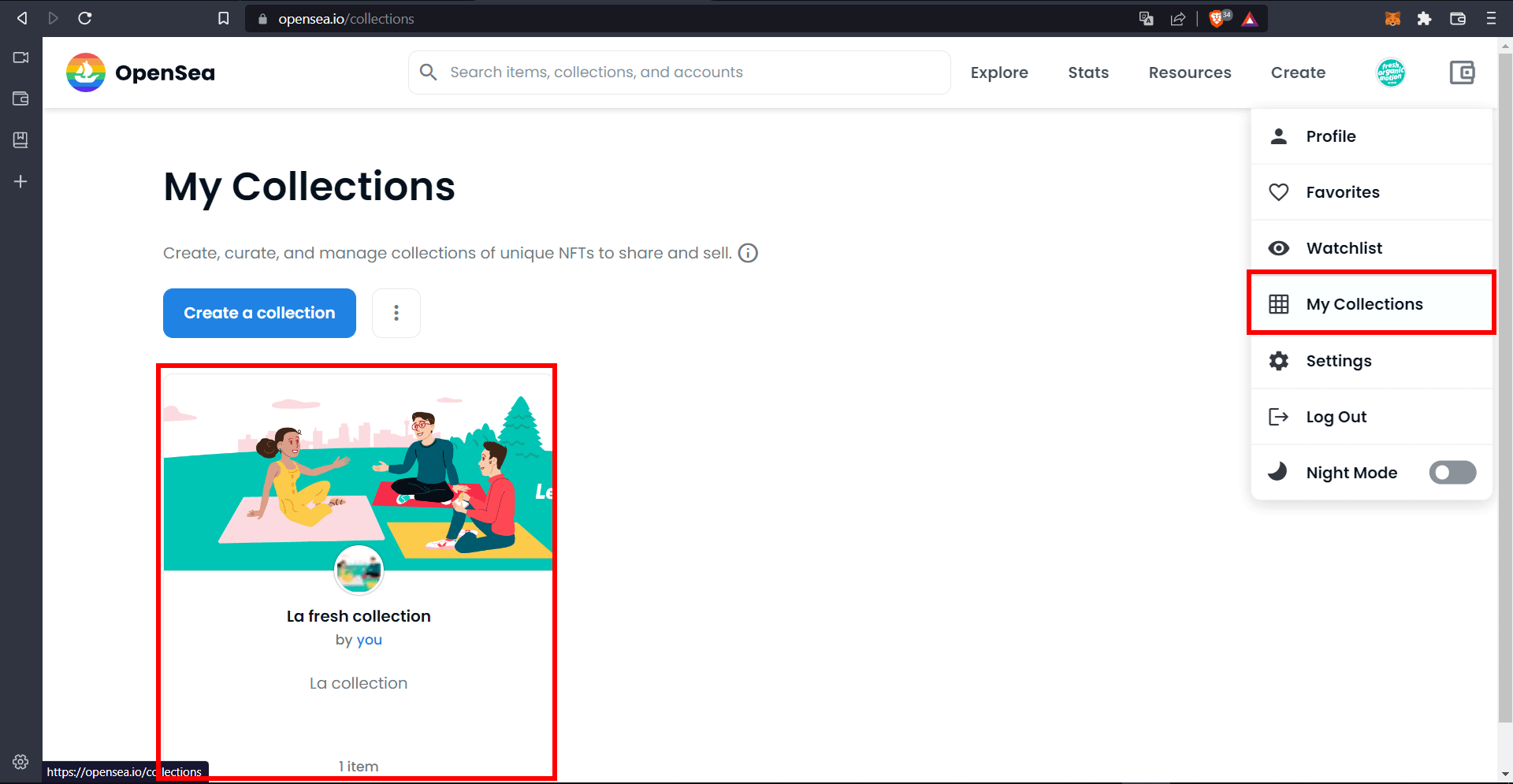Screen dimensions: 1513x784
Task: Open the Stats nav item
Action: [1088, 72]
